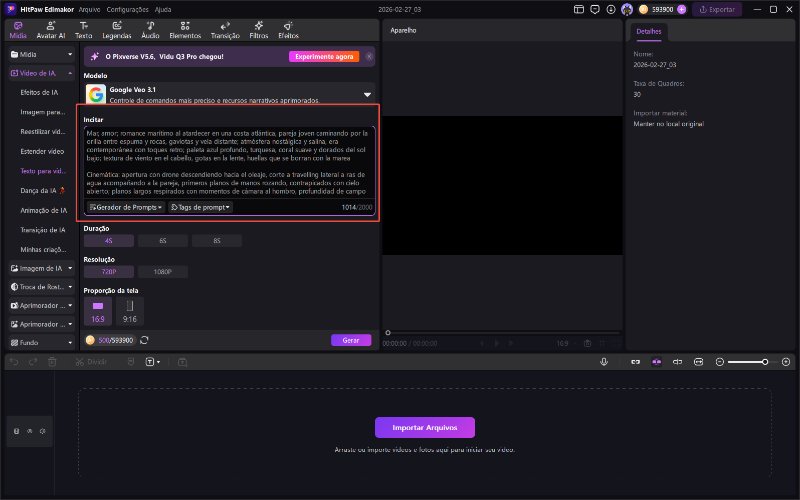Viewport: 800px width, 500px height.
Task: Click the timeline link clips icon
Action: pyautogui.click(x=635, y=362)
